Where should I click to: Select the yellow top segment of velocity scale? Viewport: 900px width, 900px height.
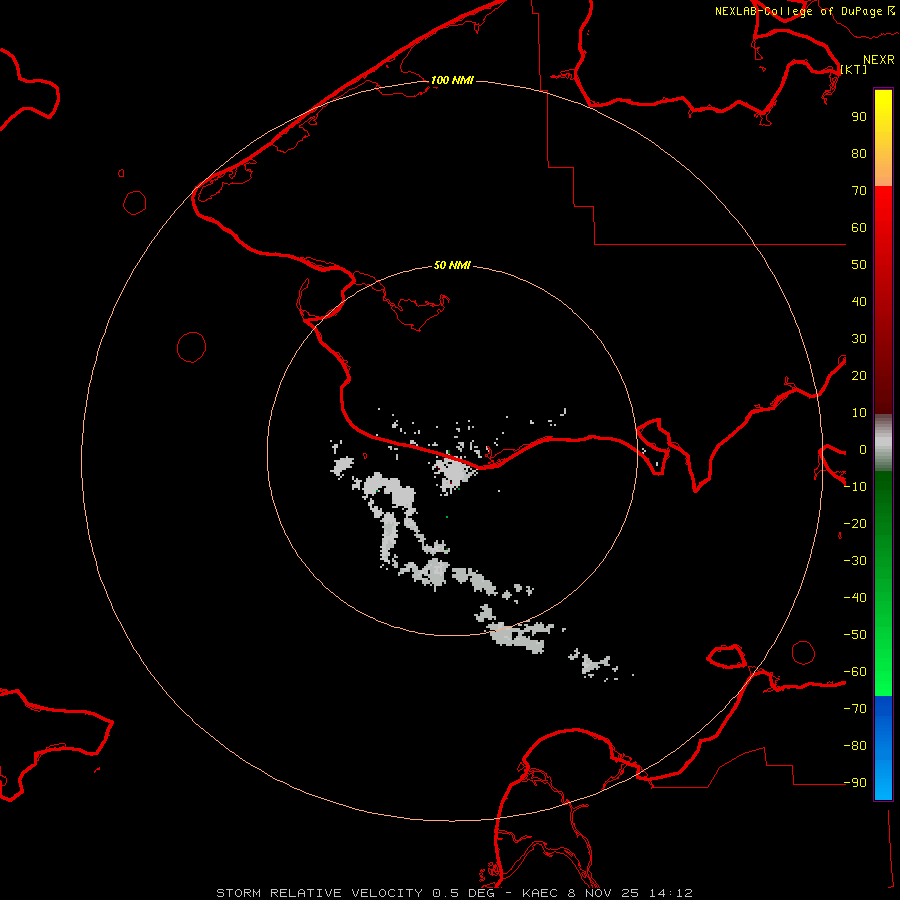[883, 138]
